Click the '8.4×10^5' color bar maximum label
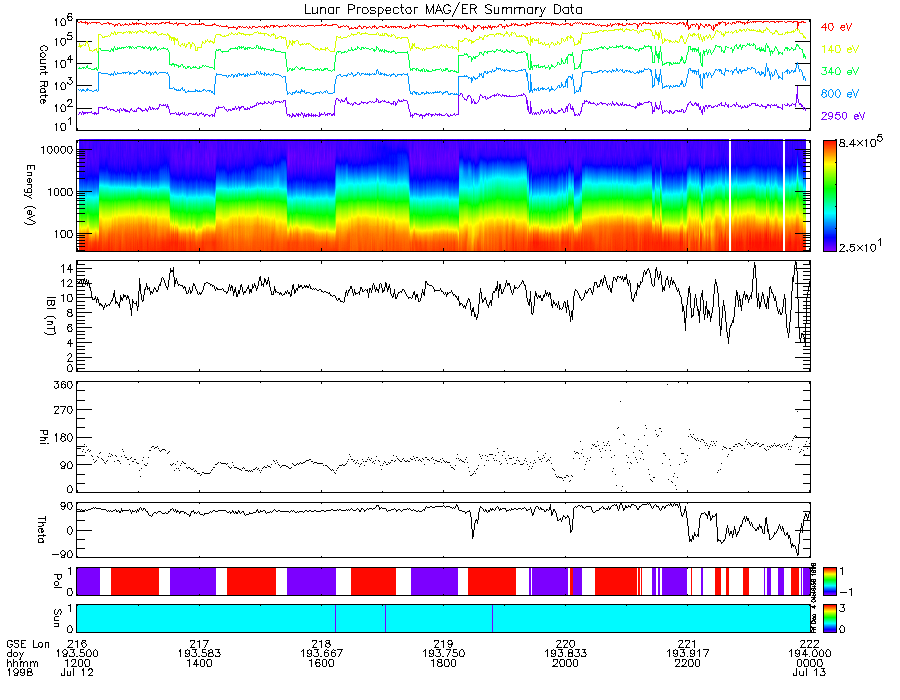The image size is (900, 700). pyautogui.click(x=860, y=142)
